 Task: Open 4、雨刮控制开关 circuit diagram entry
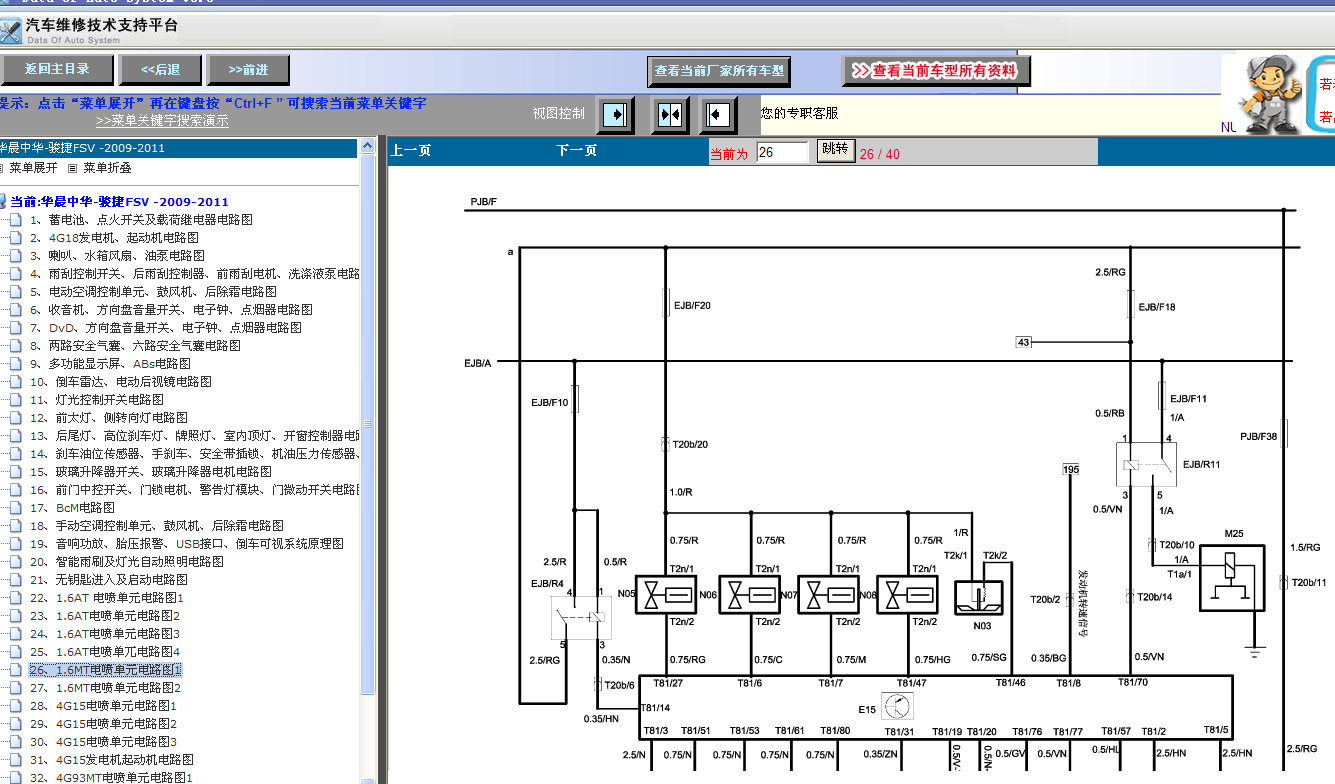click(x=194, y=274)
